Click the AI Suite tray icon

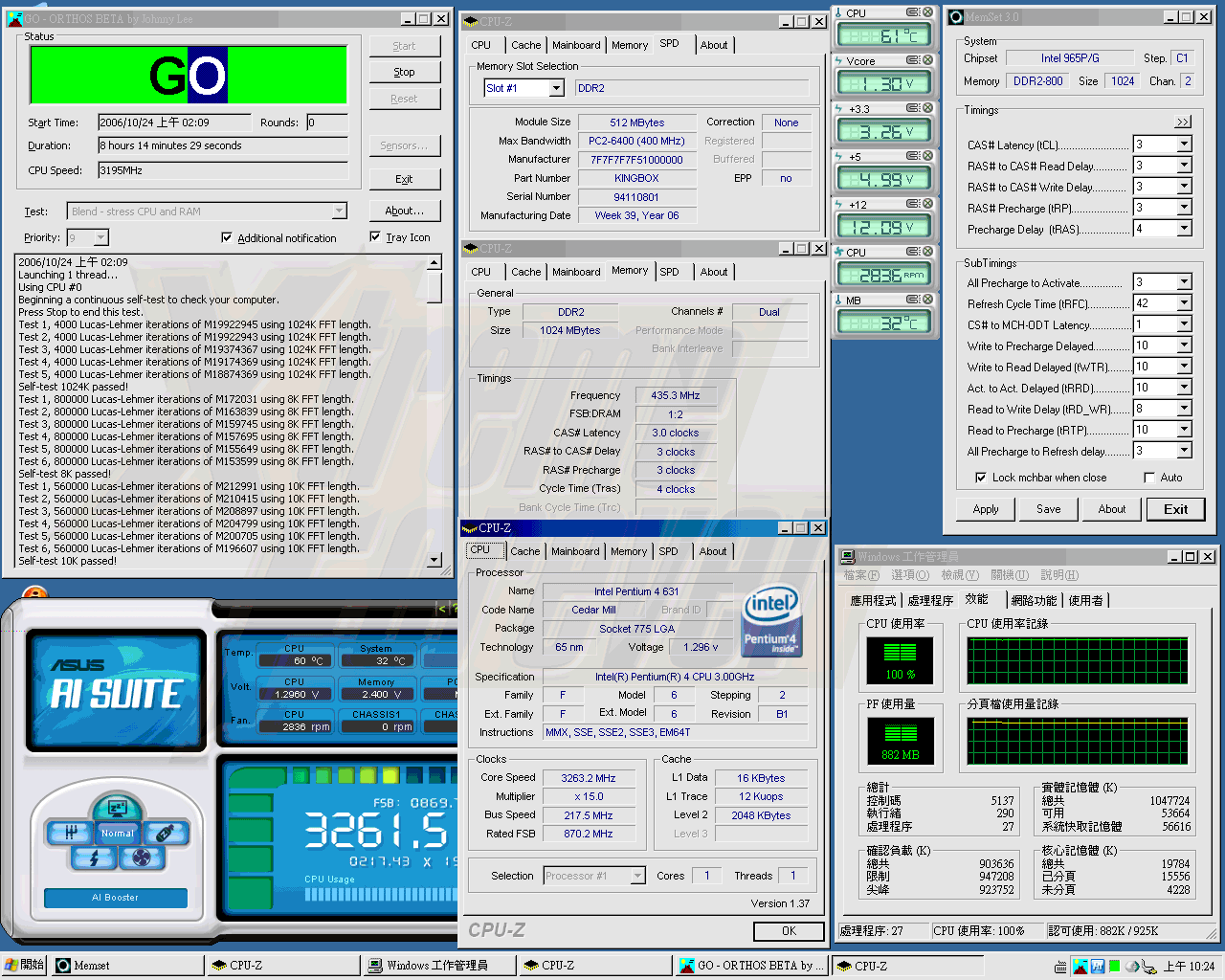coord(1097,967)
